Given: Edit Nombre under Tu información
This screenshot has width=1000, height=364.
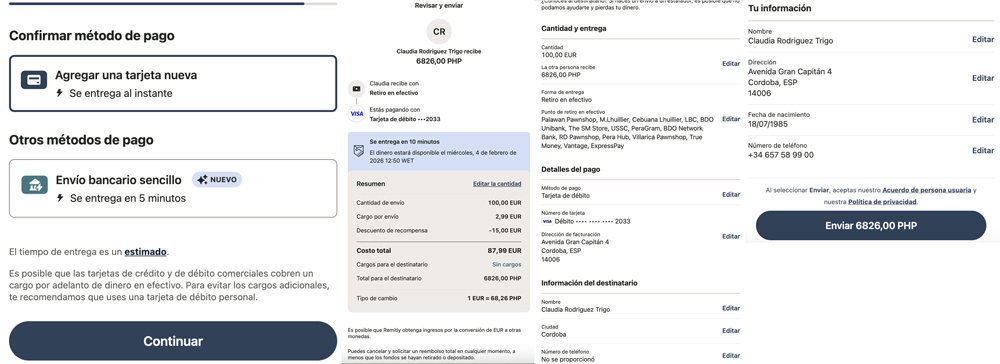Looking at the screenshot, I should [983, 40].
